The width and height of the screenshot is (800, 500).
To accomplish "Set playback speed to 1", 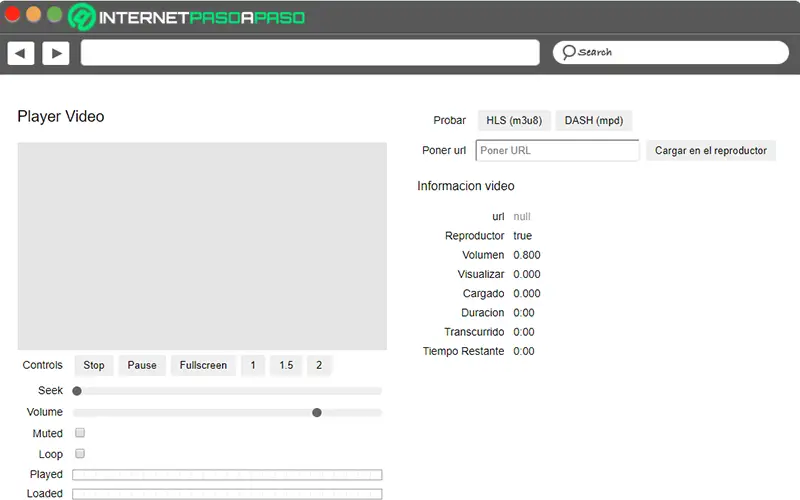I will (253, 365).
